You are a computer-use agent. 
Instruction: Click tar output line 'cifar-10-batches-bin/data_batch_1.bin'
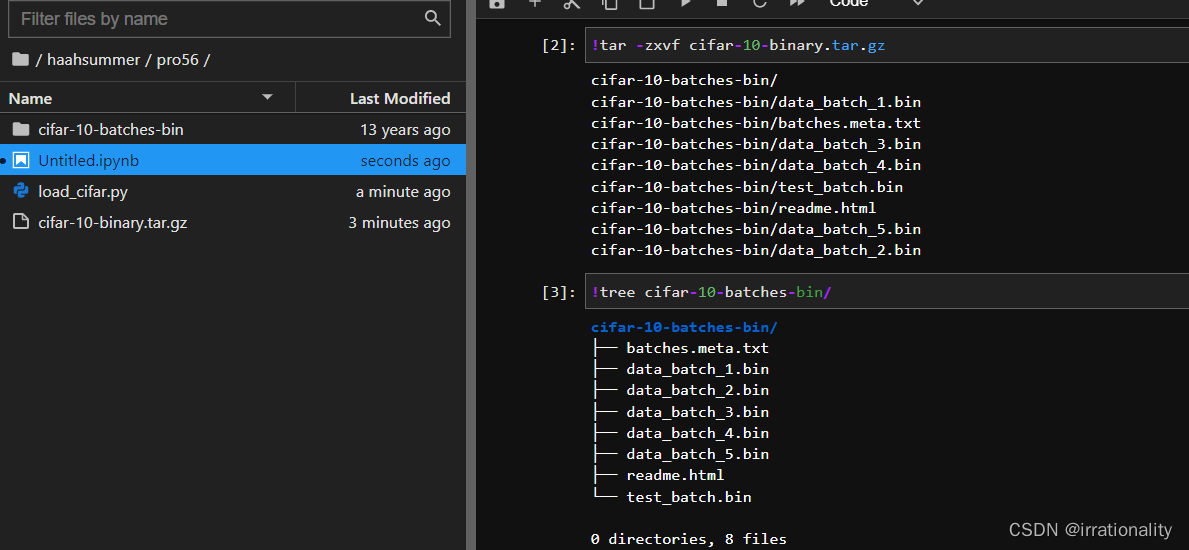(756, 102)
